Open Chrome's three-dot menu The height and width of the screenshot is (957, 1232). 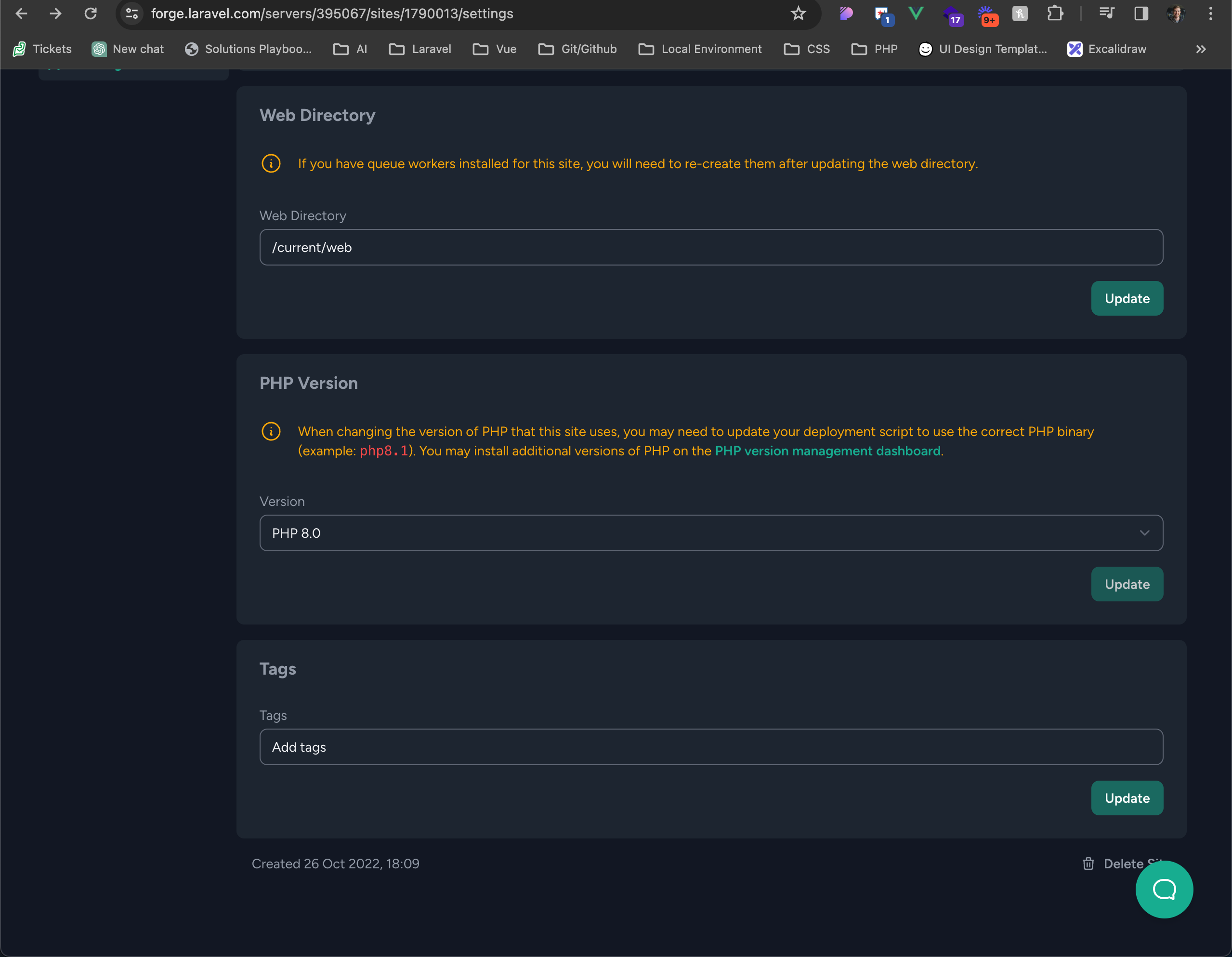pos(1210,13)
